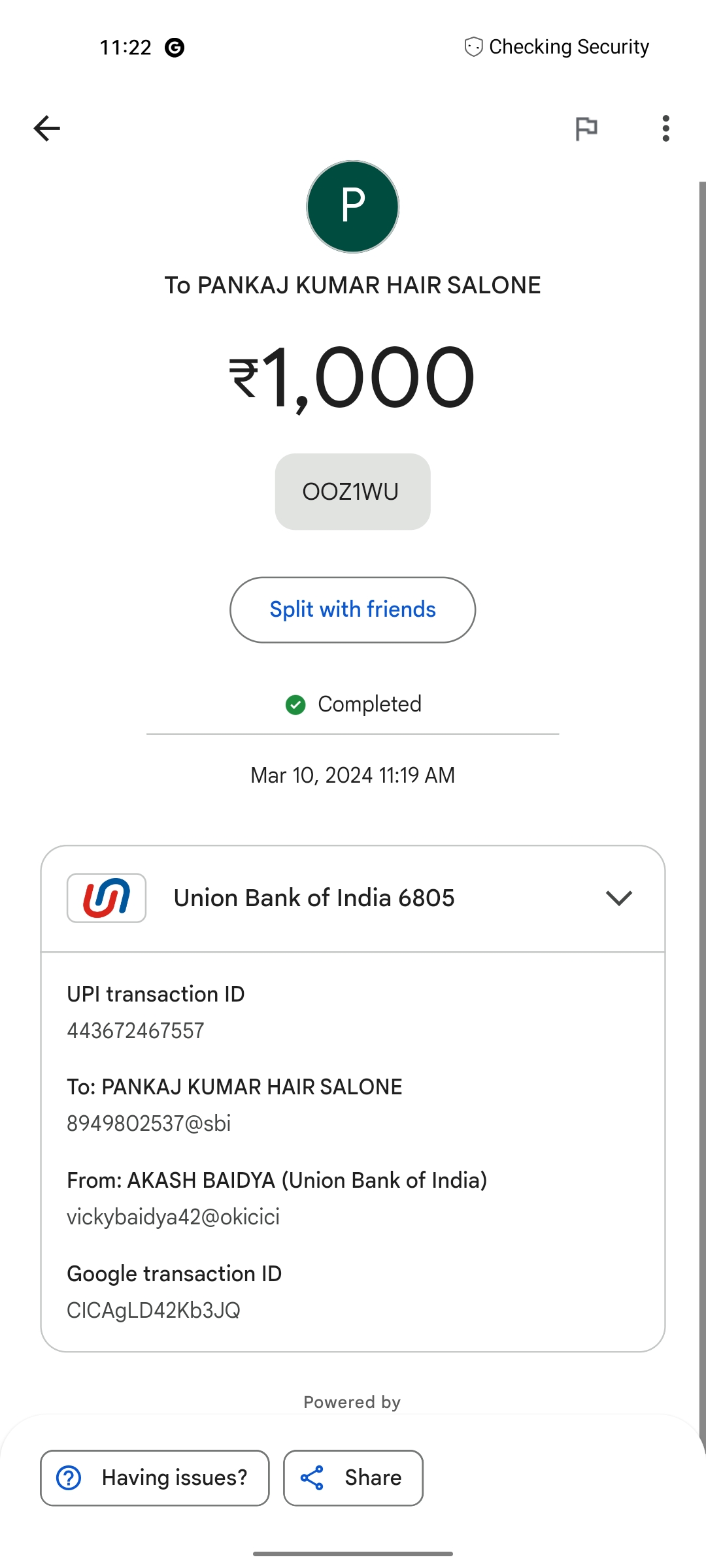This screenshot has width=706, height=1568.
Task: Tap the Google transaction ID value
Action: click(154, 1310)
